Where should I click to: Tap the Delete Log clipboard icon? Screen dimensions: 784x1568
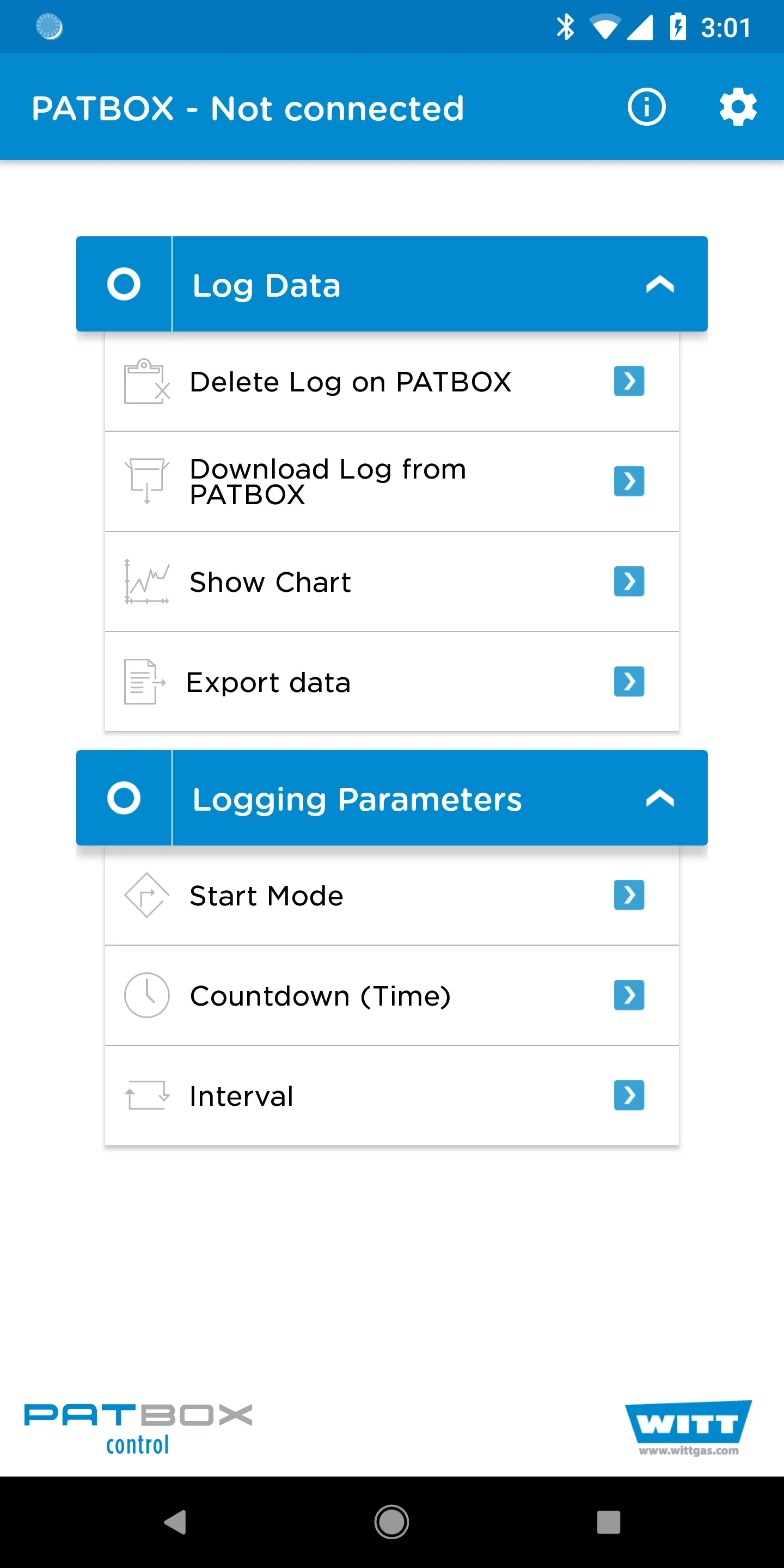tap(146, 381)
